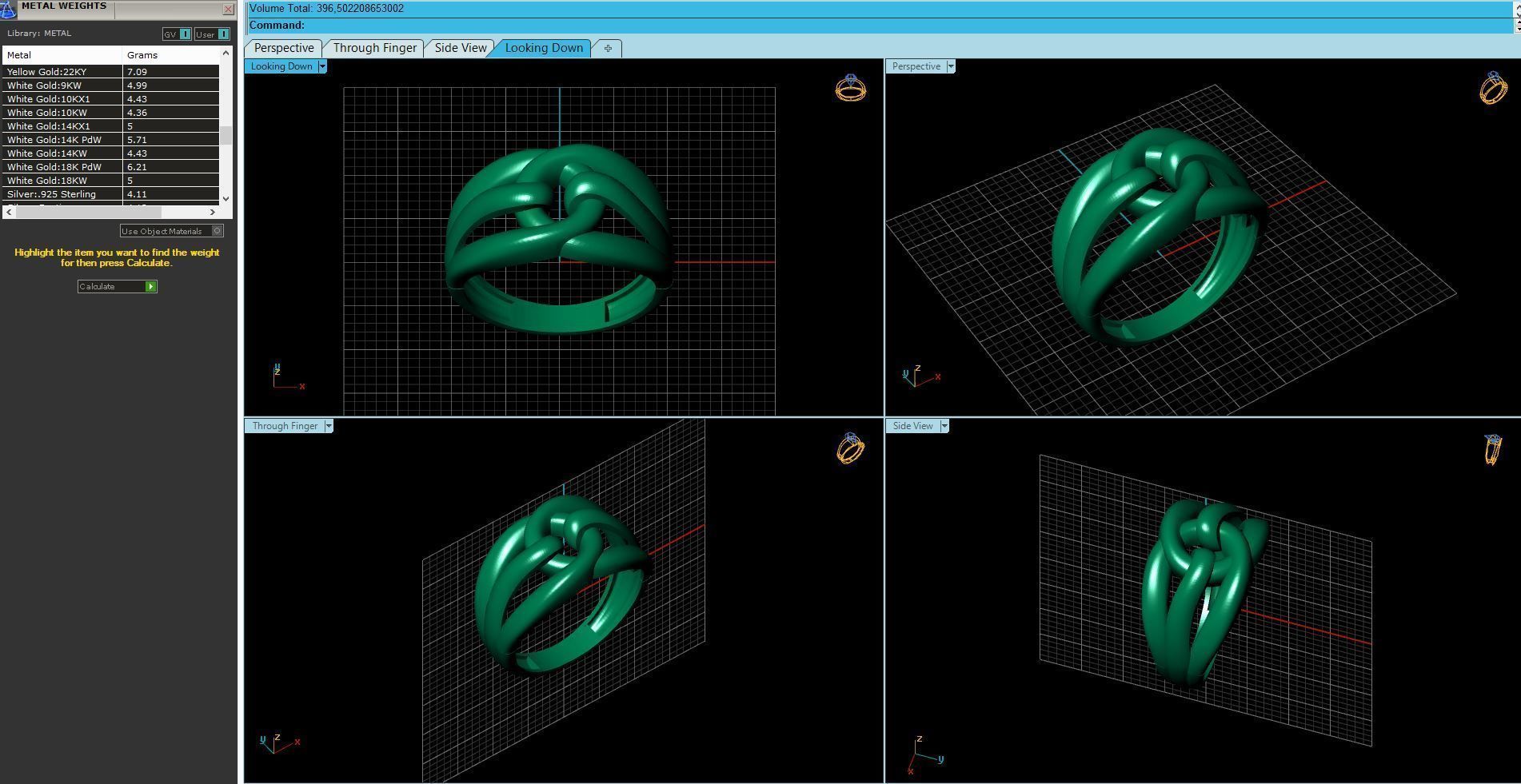Image resolution: width=1521 pixels, height=784 pixels.
Task: Toggle the GV library switch
Action: [177, 34]
